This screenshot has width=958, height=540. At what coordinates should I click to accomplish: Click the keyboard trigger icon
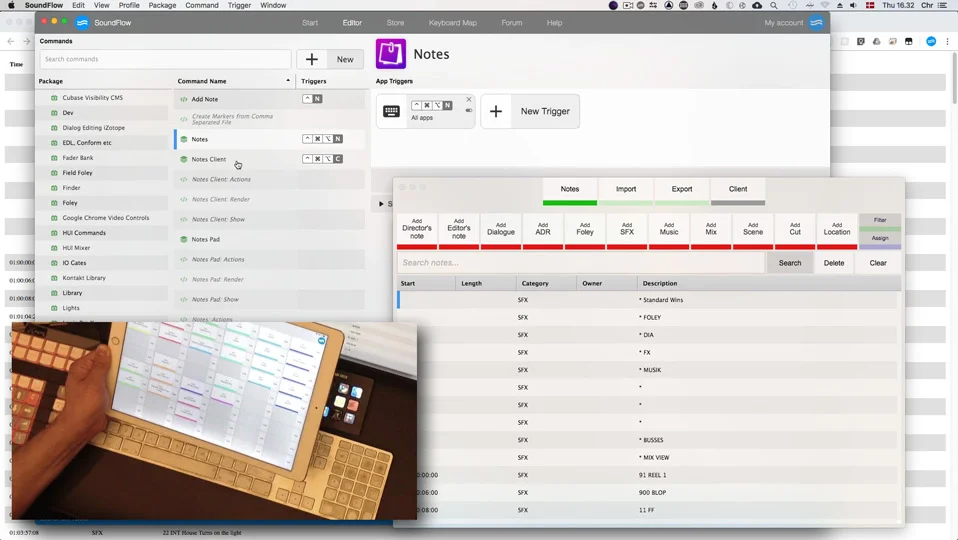391,111
